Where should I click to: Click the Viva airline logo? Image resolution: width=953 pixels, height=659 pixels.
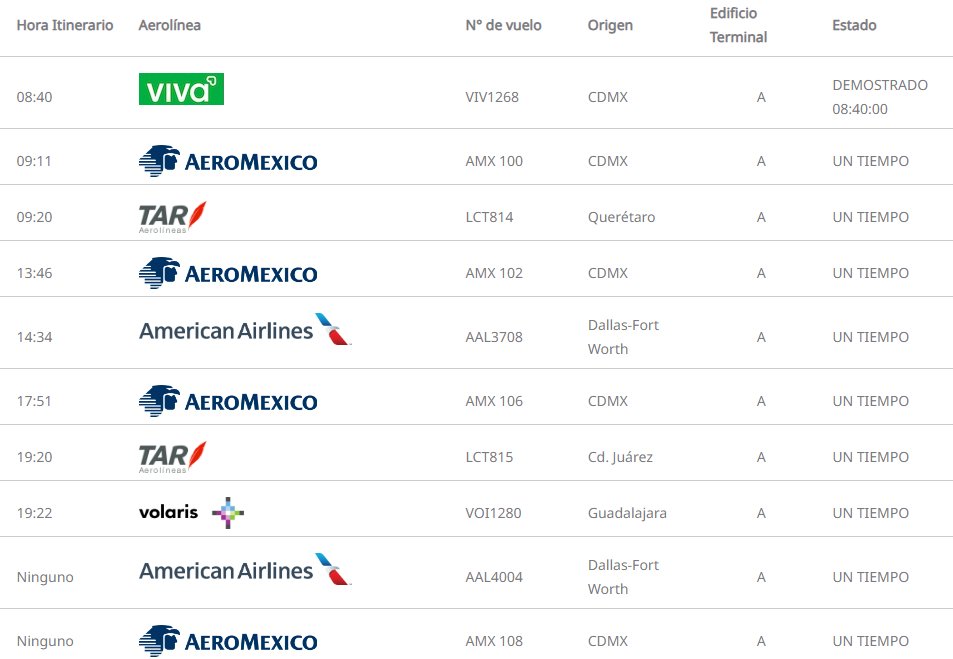pyautogui.click(x=181, y=89)
